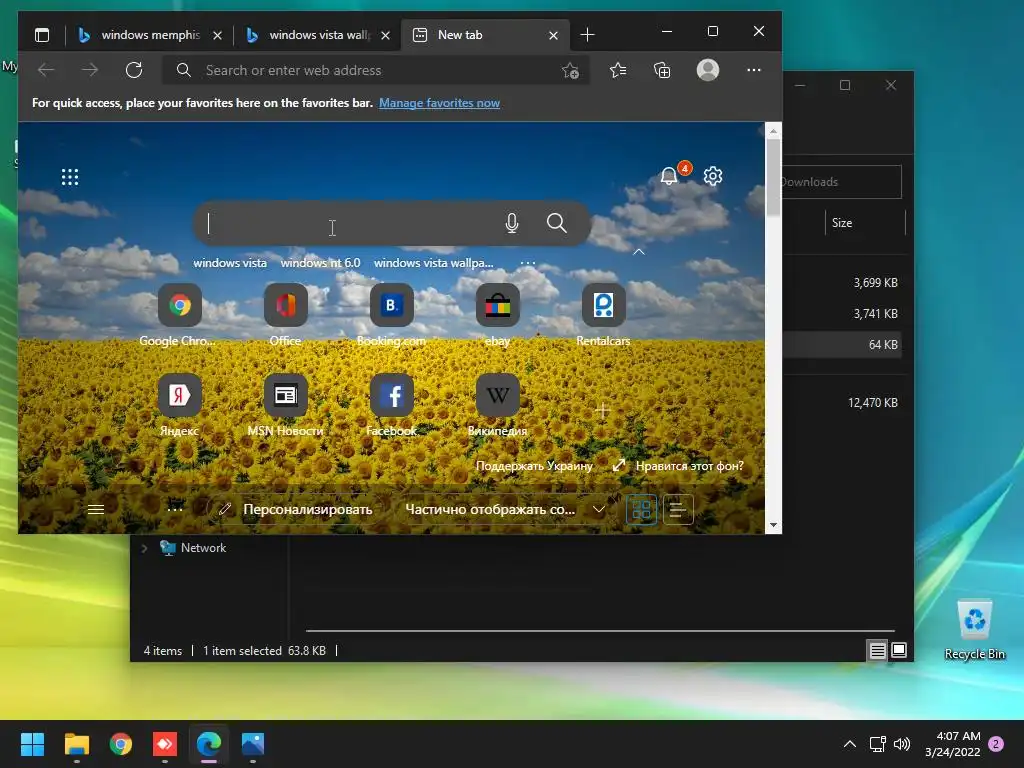Image resolution: width=1024 pixels, height=768 pixels.
Task: Open Microsoft Edge taskbar icon
Action: 209,744
